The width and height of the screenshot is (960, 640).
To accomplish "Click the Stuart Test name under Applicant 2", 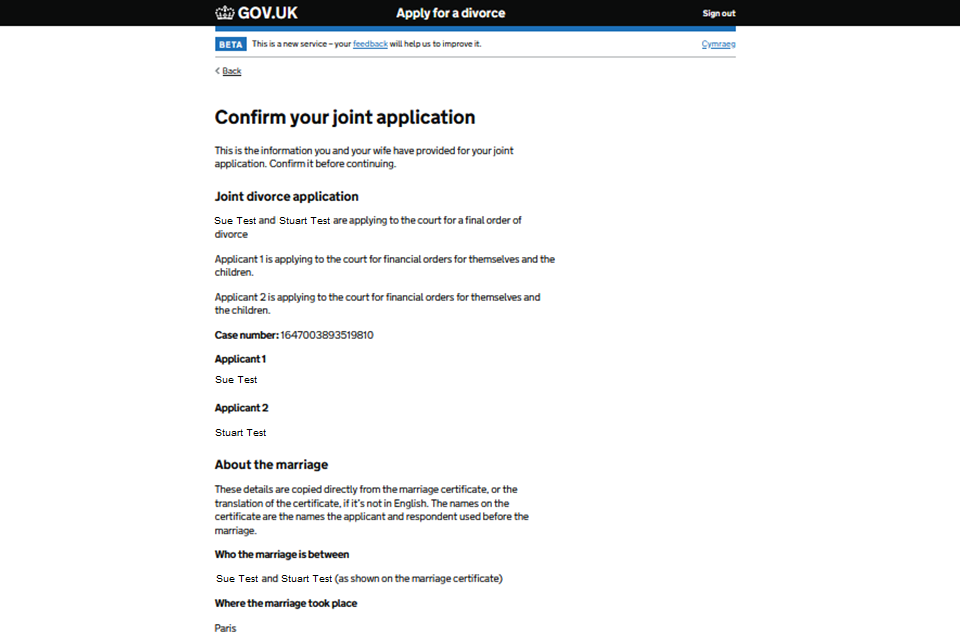I will [x=240, y=433].
